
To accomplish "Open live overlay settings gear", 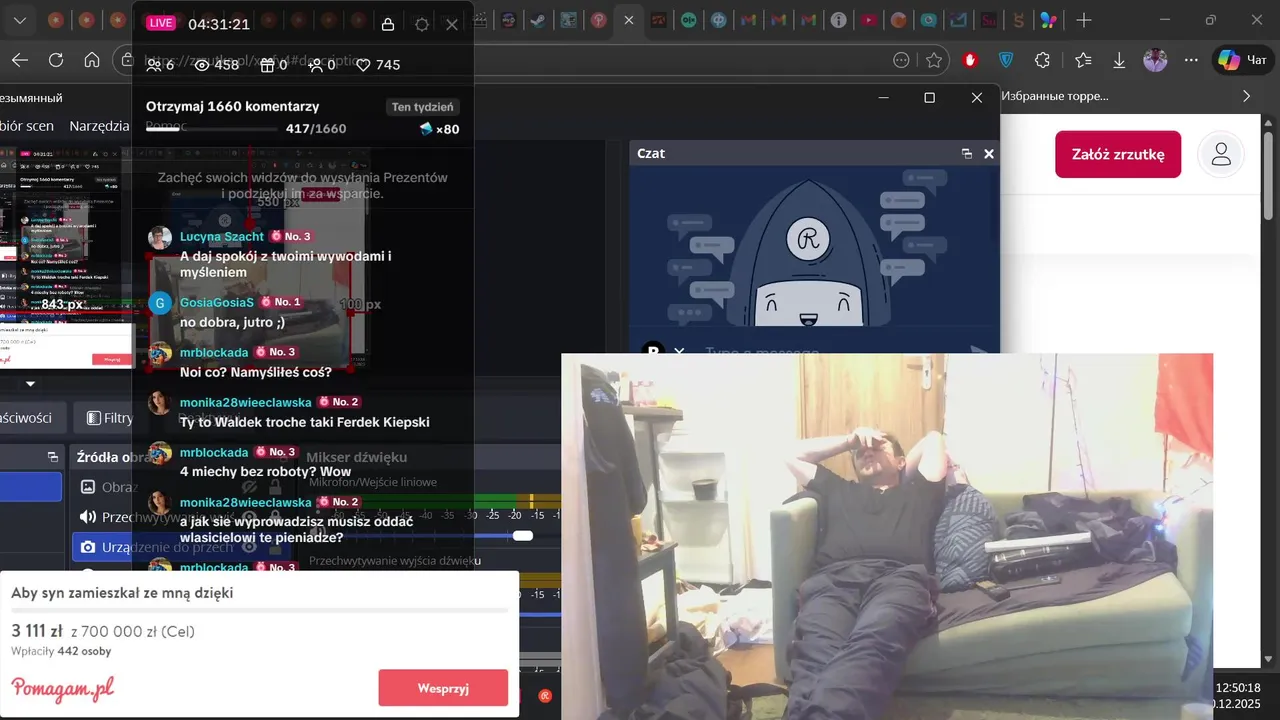I will click(x=422, y=25).
